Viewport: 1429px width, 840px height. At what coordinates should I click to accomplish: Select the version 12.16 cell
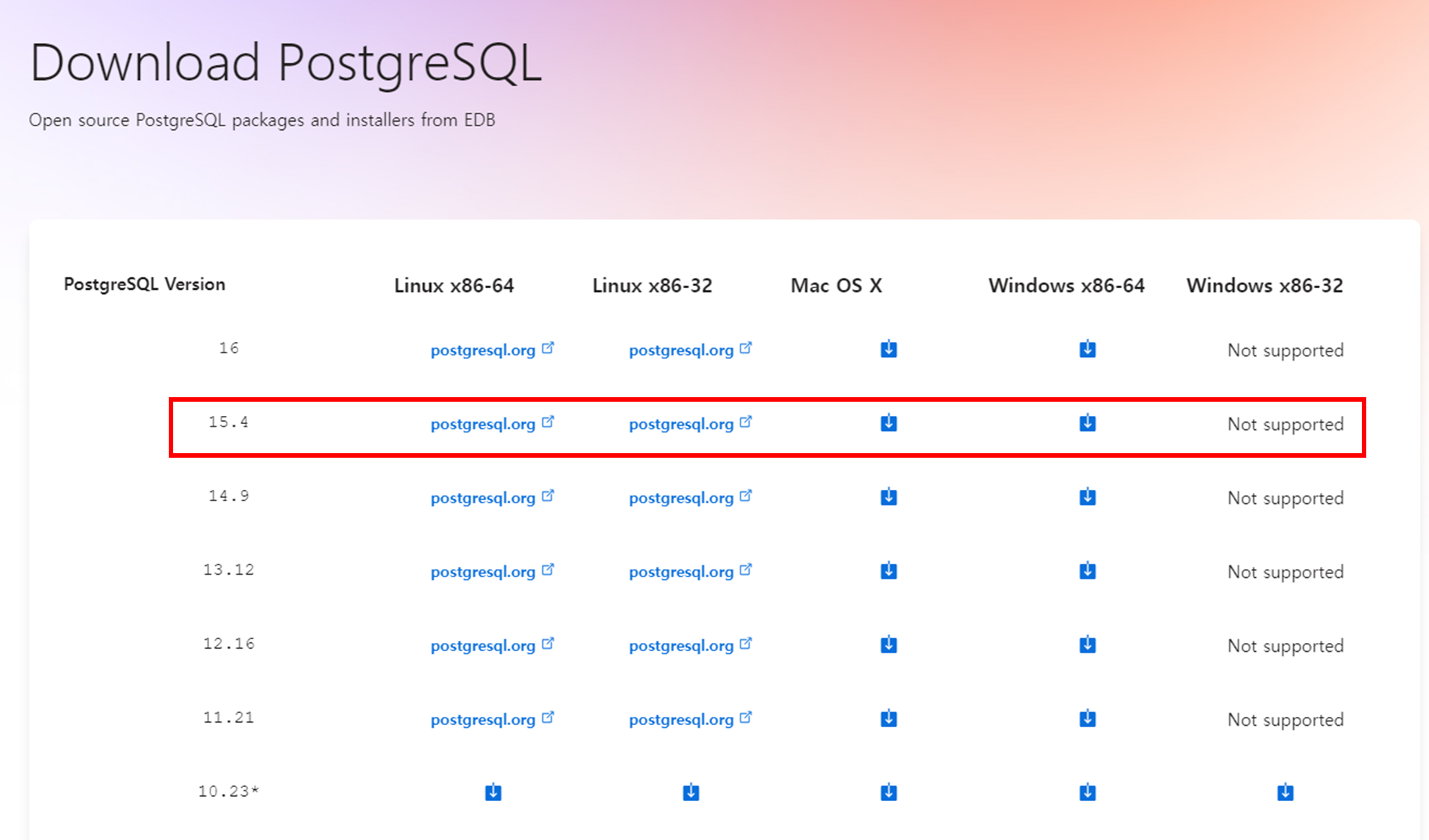228,644
